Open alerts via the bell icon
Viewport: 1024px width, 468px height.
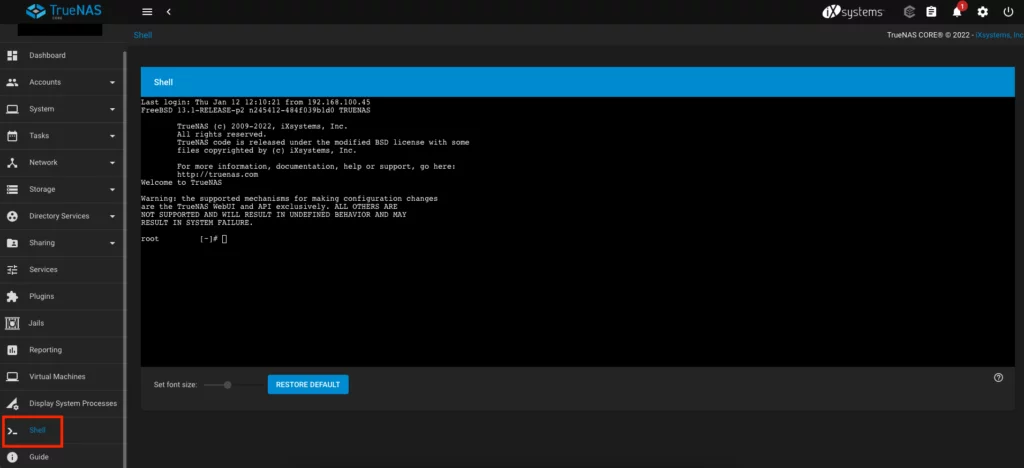[x=957, y=12]
